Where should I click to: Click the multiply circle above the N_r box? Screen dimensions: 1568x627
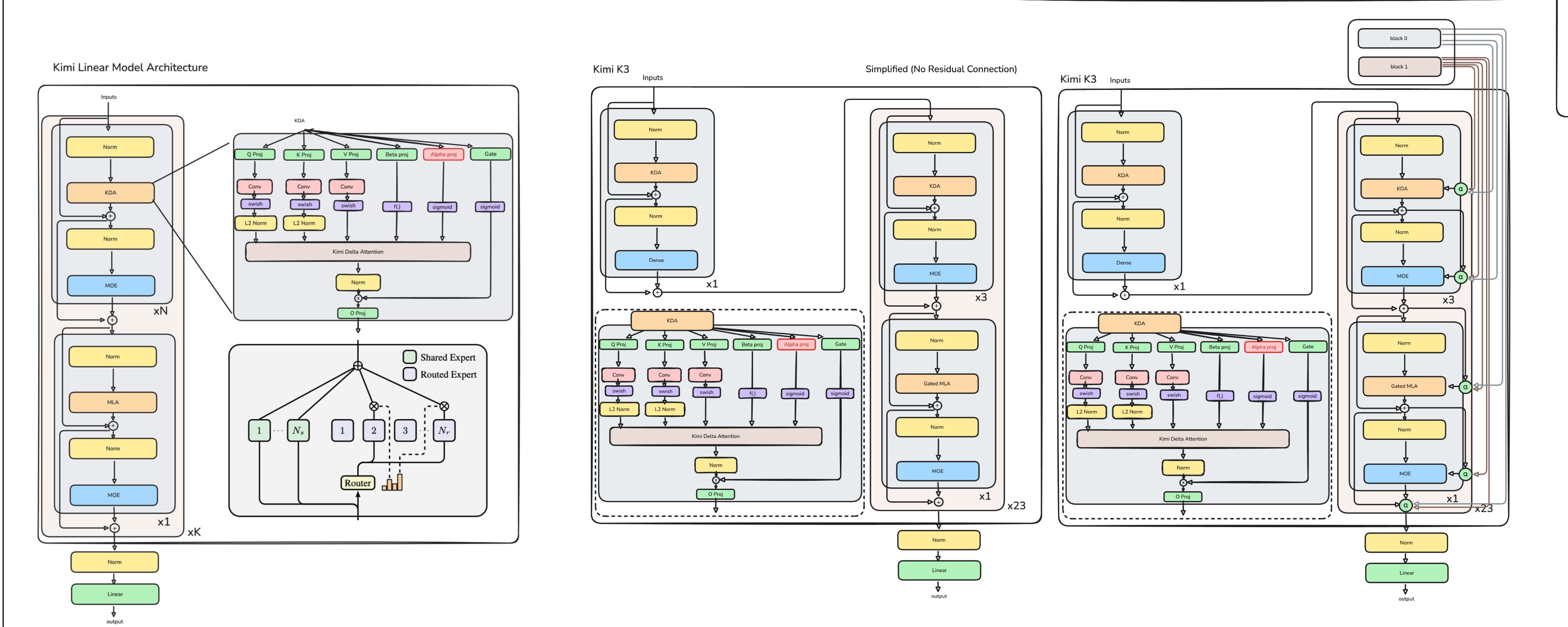click(444, 406)
